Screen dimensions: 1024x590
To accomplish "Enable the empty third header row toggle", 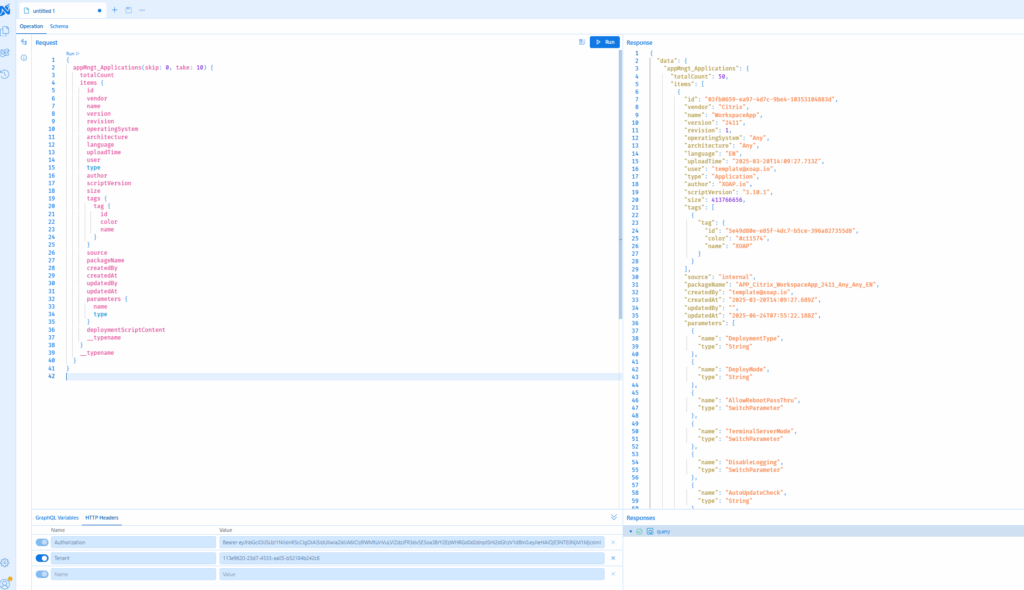I will point(40,574).
